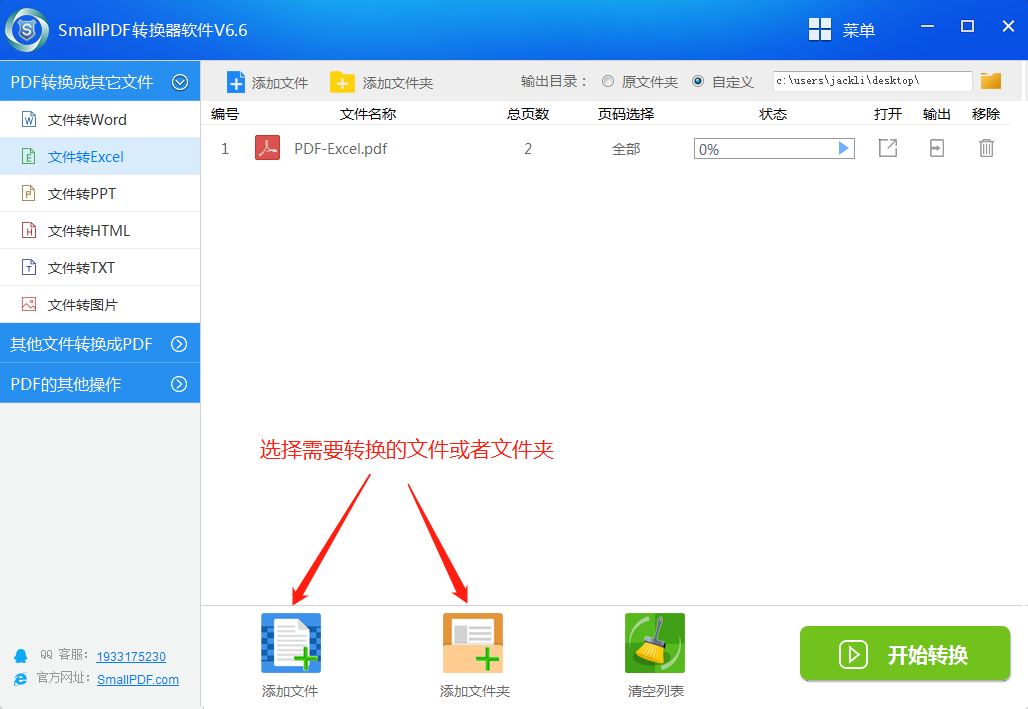This screenshot has width=1028, height=709.
Task: Click the 输出 folder icon in file row
Action: coord(936,148)
